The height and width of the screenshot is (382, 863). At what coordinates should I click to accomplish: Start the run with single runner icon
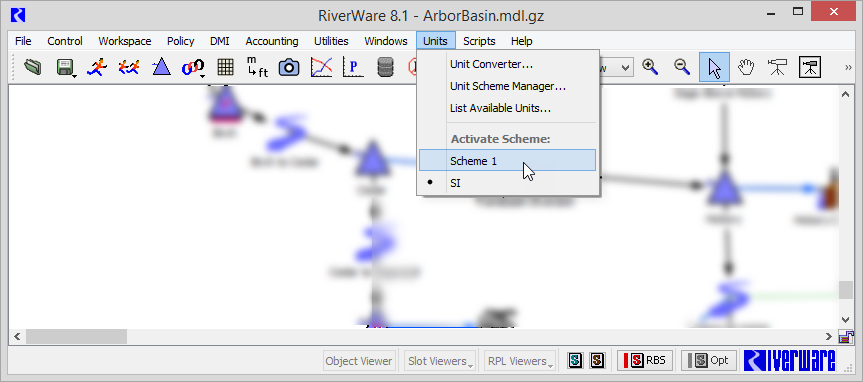[97, 67]
